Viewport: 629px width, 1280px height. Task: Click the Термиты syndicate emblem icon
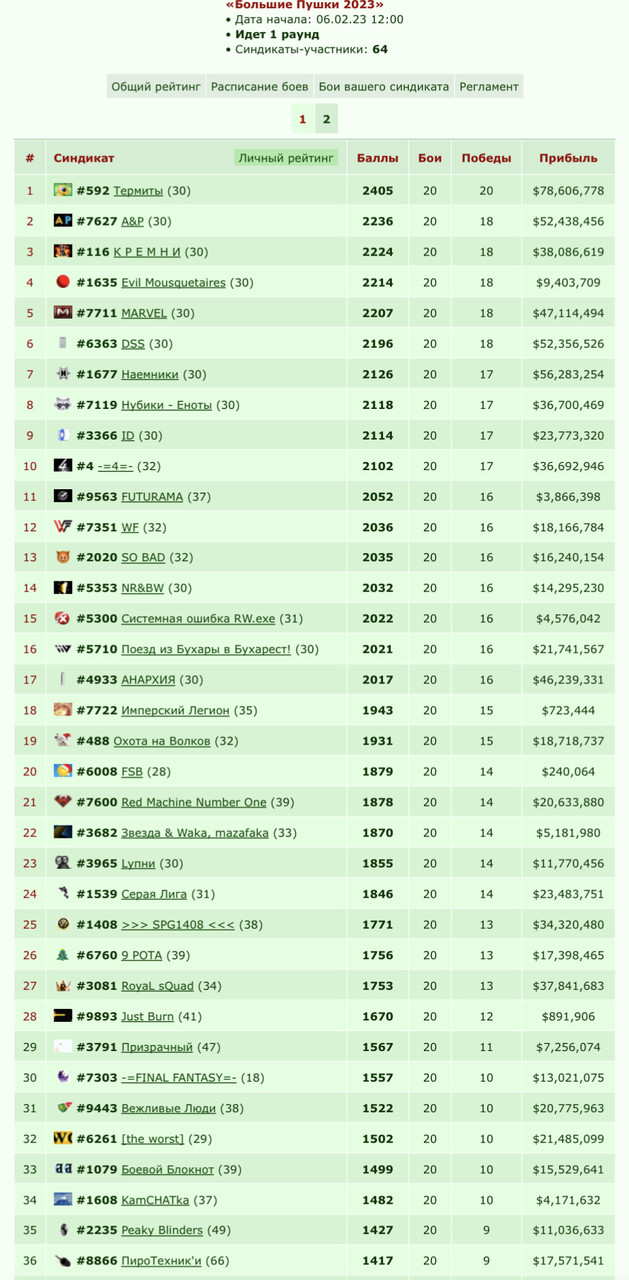pyautogui.click(x=63, y=190)
